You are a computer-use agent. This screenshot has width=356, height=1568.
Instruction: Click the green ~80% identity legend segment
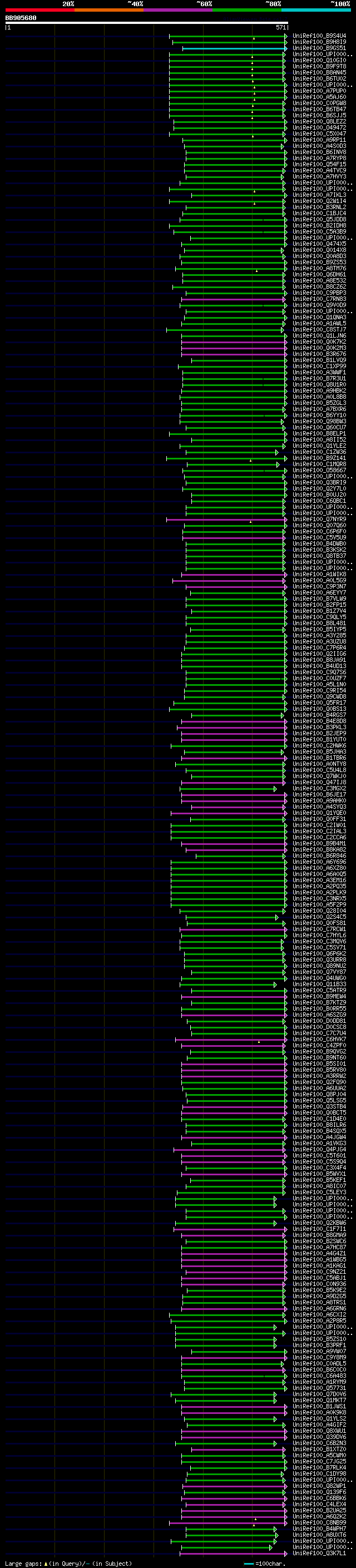(x=247, y=10)
